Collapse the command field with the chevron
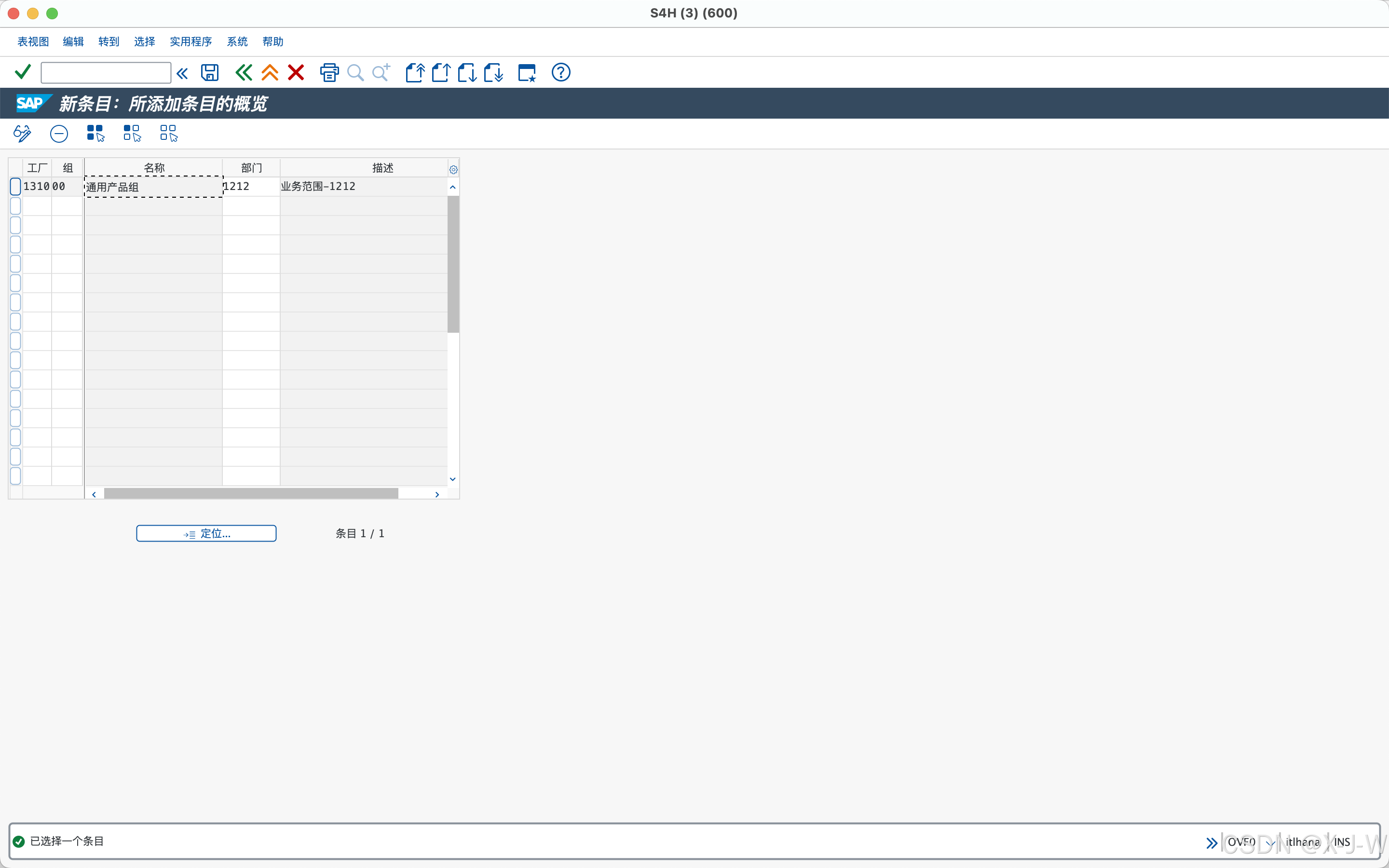This screenshot has height=868, width=1389. click(x=182, y=73)
